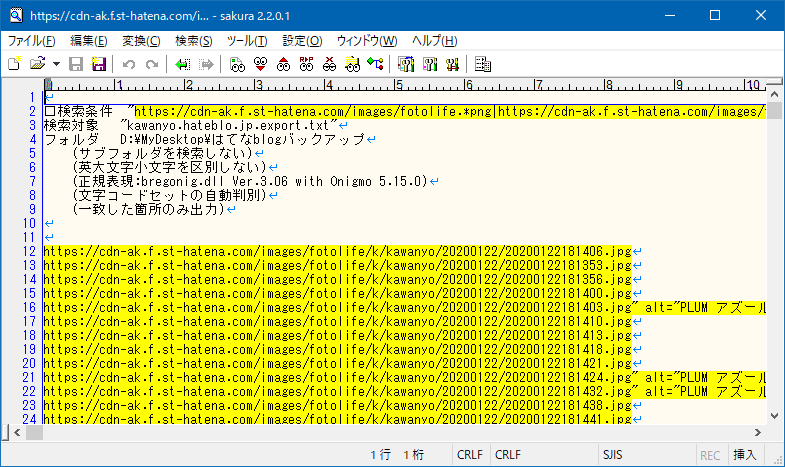Click the vertical scrollbar thumb
The width and height of the screenshot is (785, 467).
(774, 110)
